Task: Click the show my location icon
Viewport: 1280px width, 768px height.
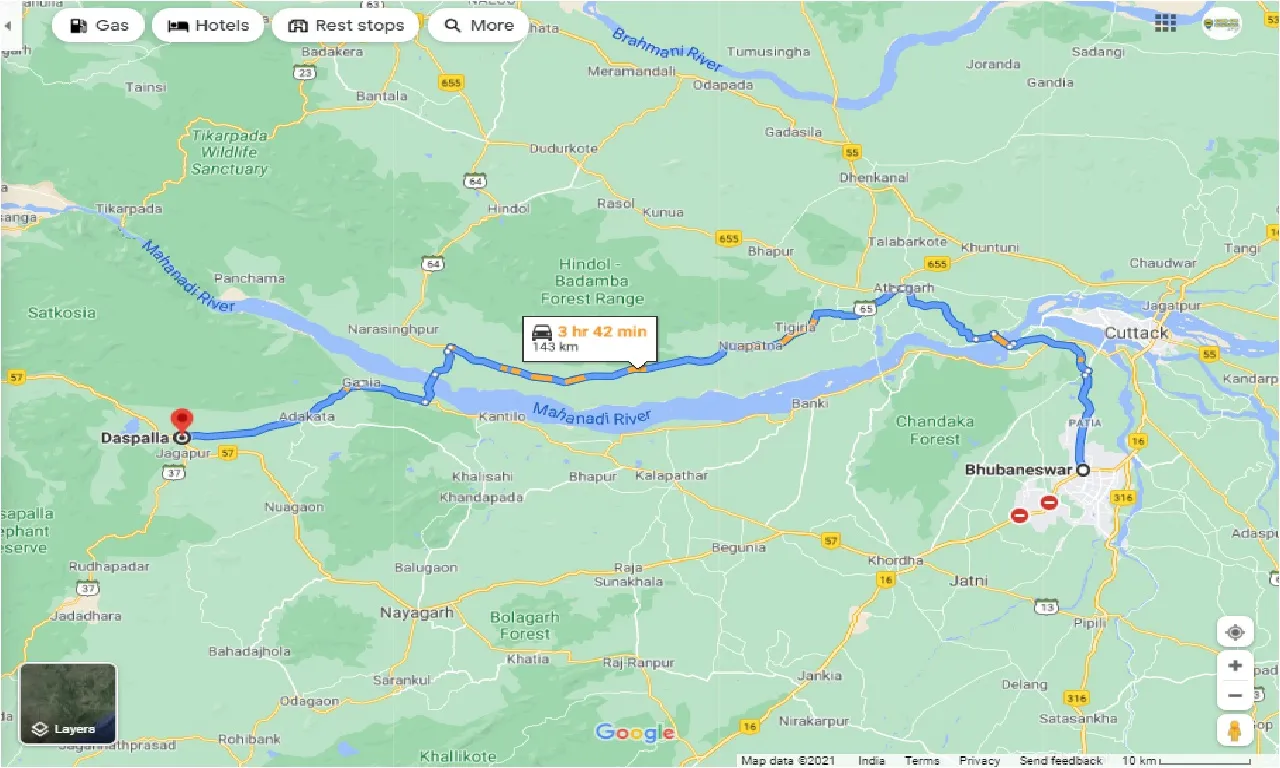Action: point(1235,633)
